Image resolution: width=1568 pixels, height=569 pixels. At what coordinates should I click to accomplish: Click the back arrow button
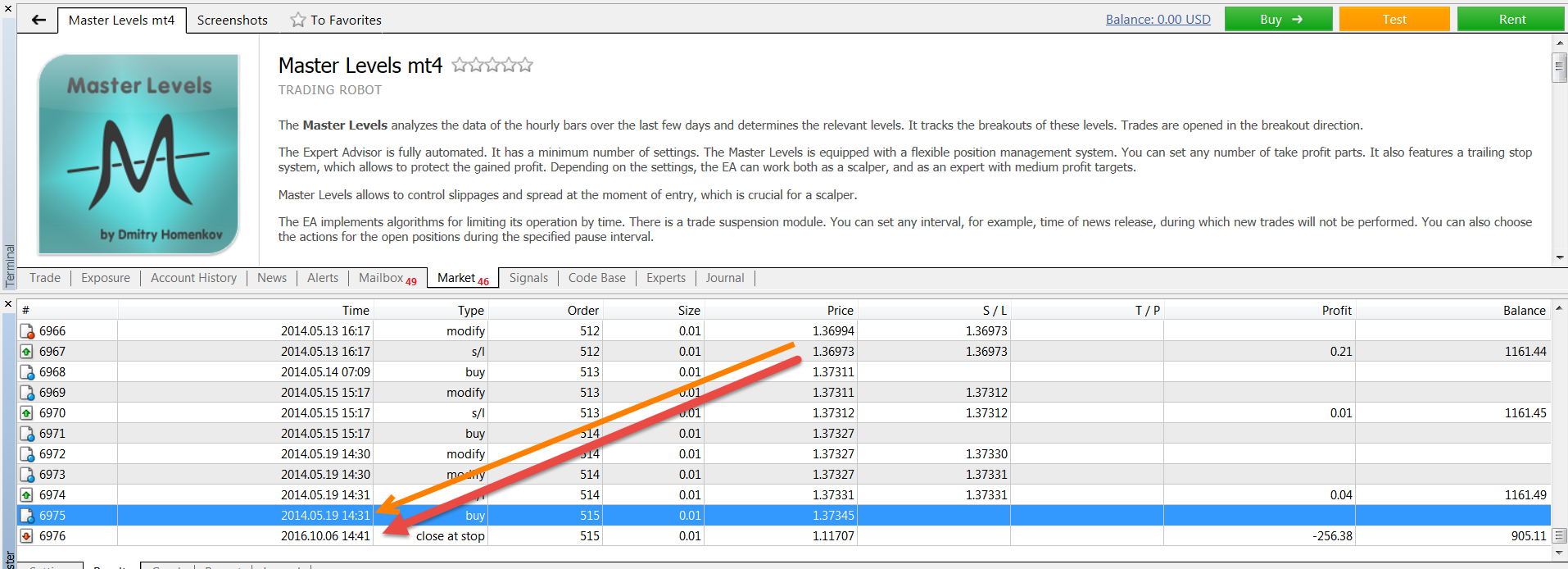pos(39,20)
